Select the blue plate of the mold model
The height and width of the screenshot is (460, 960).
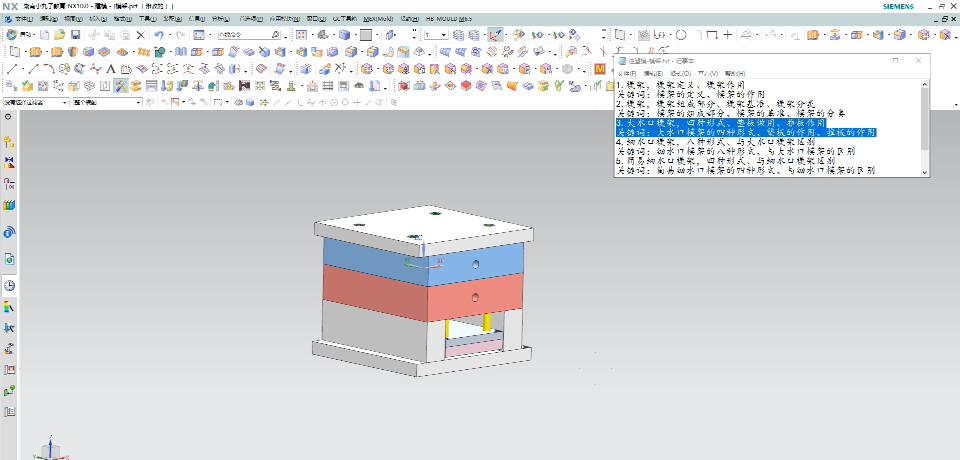(x=422, y=262)
